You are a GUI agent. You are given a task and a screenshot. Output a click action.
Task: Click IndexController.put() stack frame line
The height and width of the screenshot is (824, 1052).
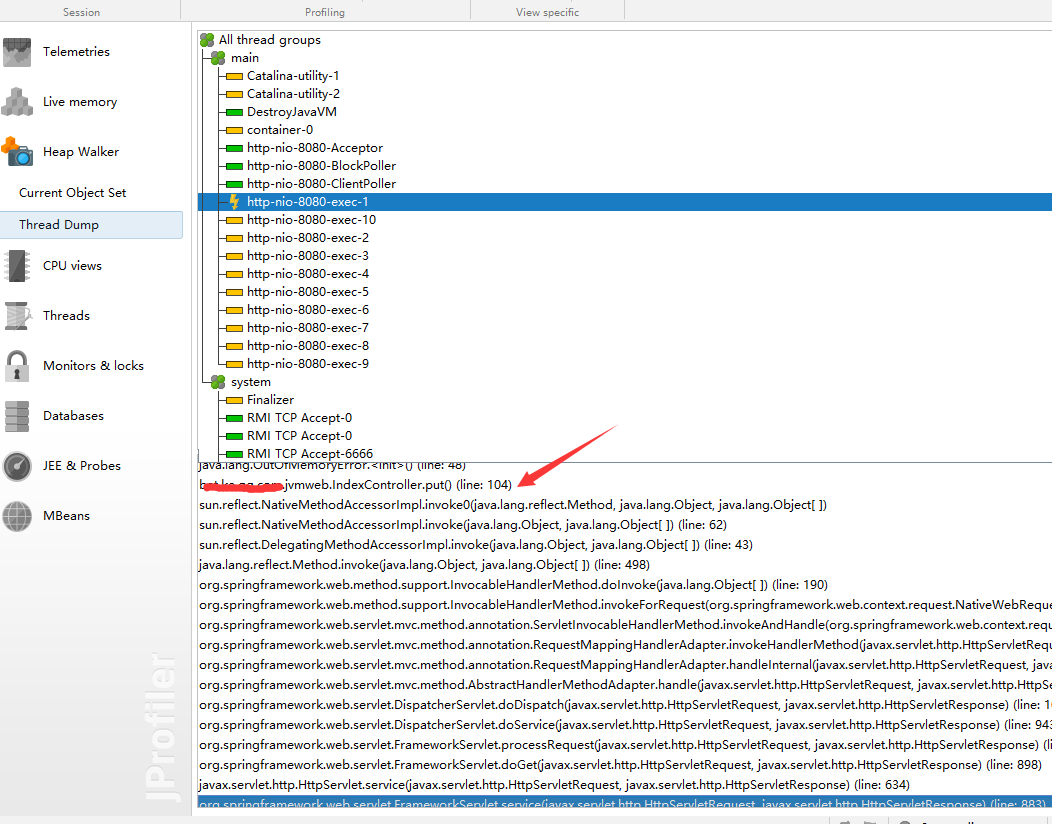[356, 484]
